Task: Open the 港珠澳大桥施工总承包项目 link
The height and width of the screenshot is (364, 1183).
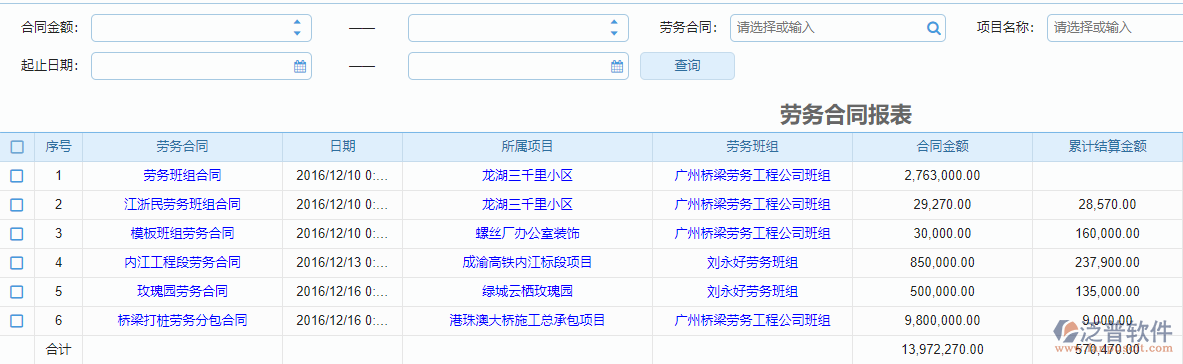Action: [527, 320]
